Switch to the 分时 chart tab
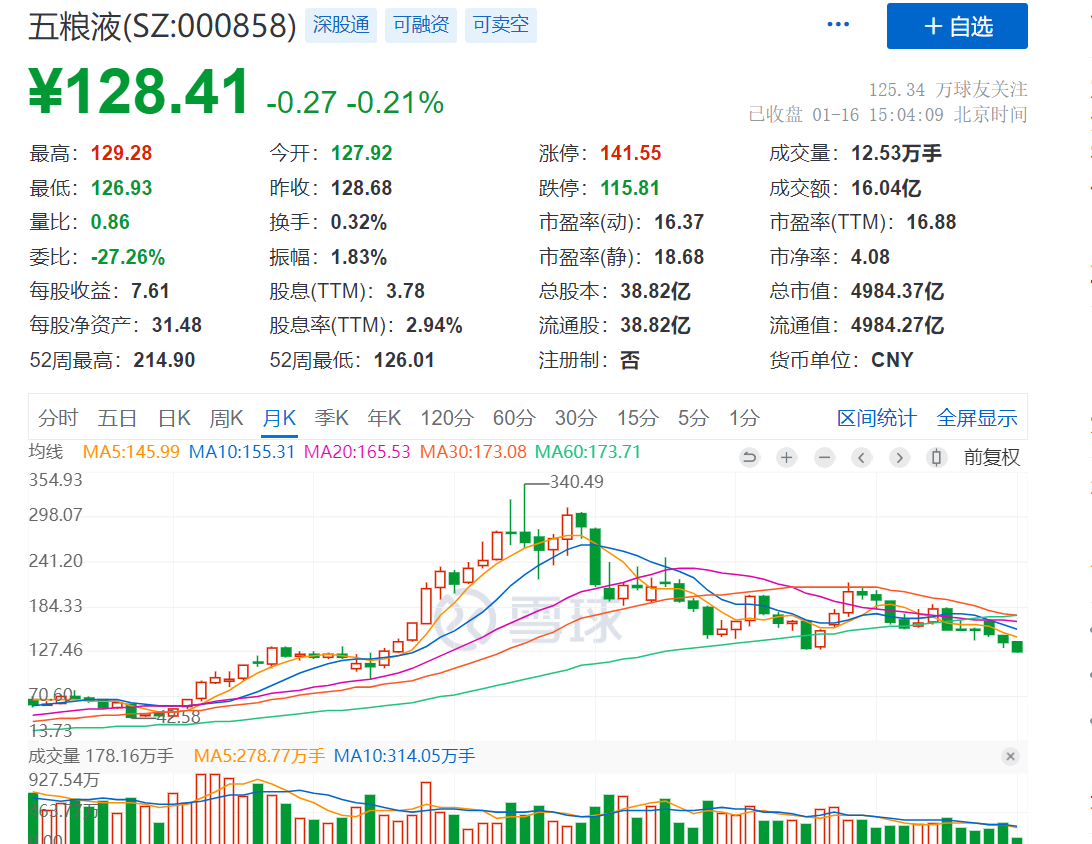1092x844 pixels. coord(58,418)
